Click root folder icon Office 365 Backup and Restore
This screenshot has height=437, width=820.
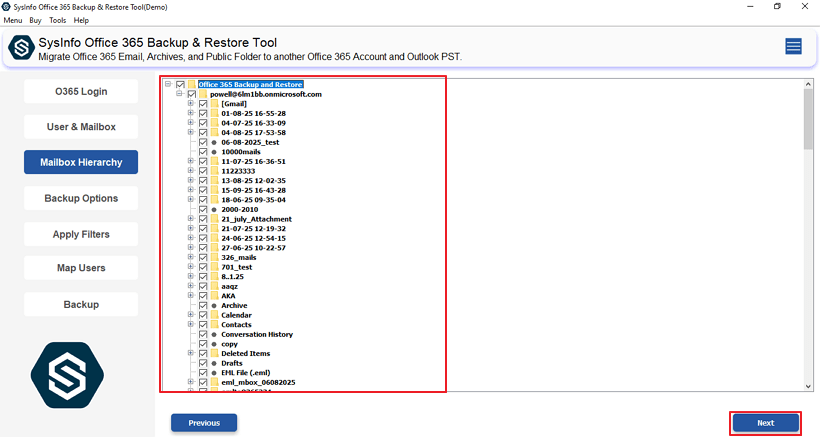[192, 84]
